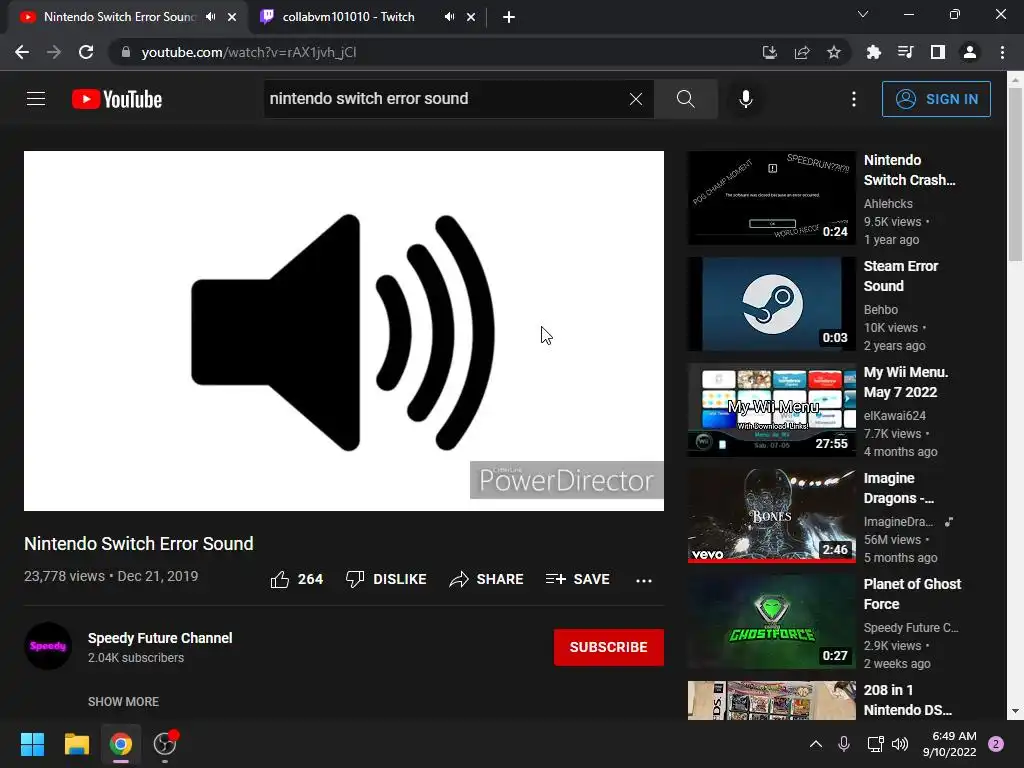Close the Twitch tab
This screenshot has height=768, width=1024.
pos(471,17)
